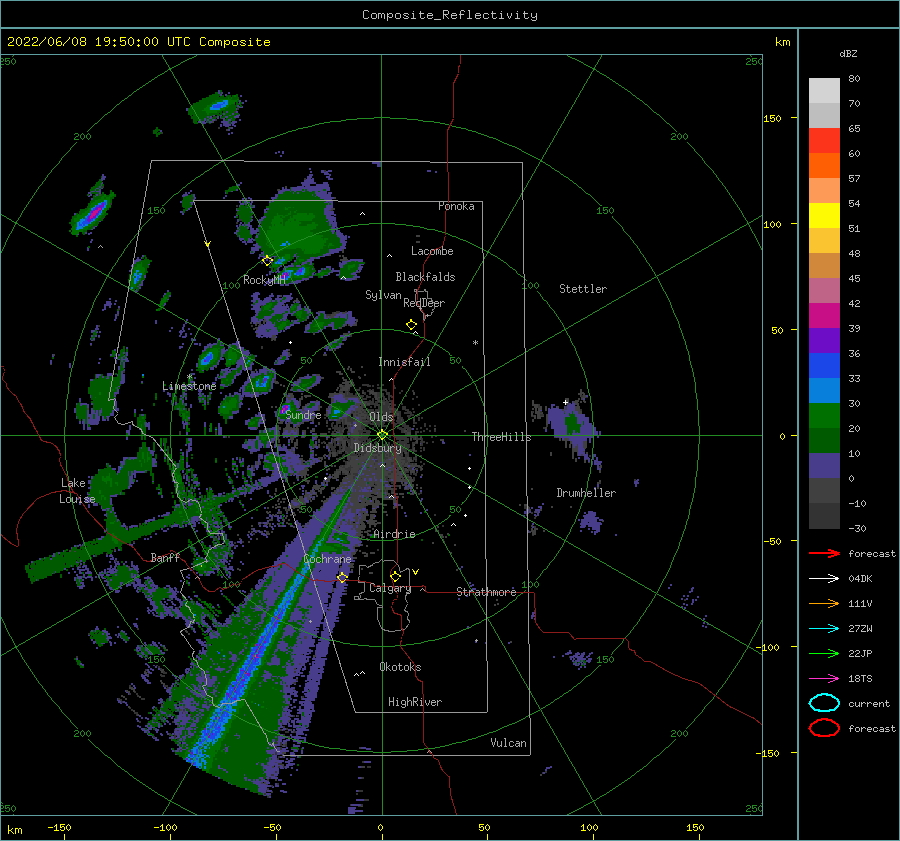Click the 65 value in dBZ scale
Screen dimensions: 900x841
click(854, 129)
